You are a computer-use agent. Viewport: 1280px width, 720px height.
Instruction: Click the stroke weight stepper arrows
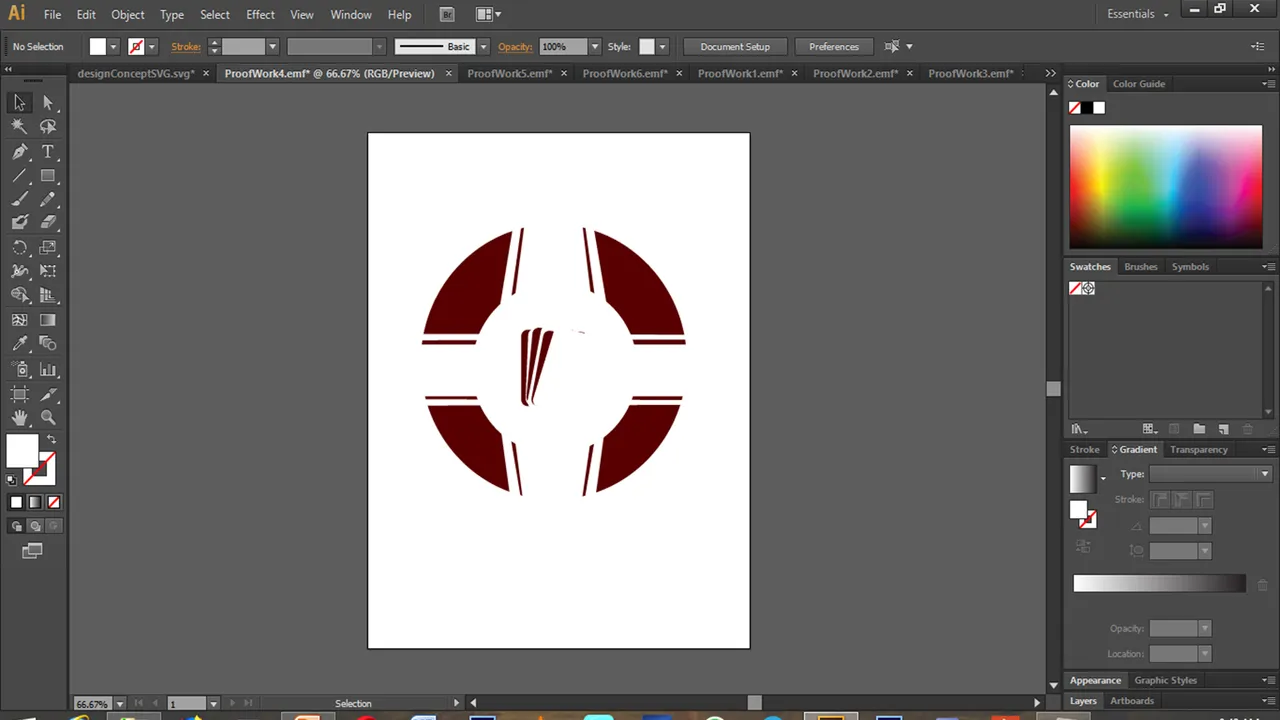[214, 47]
